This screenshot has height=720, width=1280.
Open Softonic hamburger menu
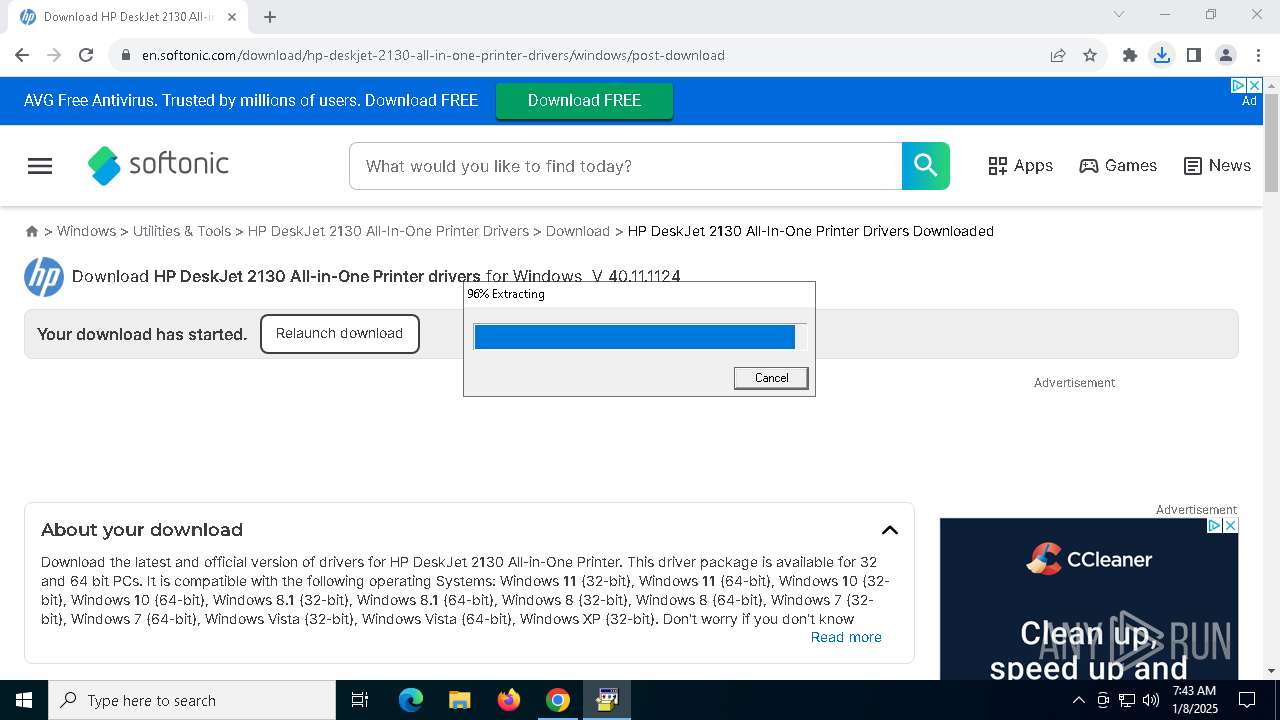point(40,166)
